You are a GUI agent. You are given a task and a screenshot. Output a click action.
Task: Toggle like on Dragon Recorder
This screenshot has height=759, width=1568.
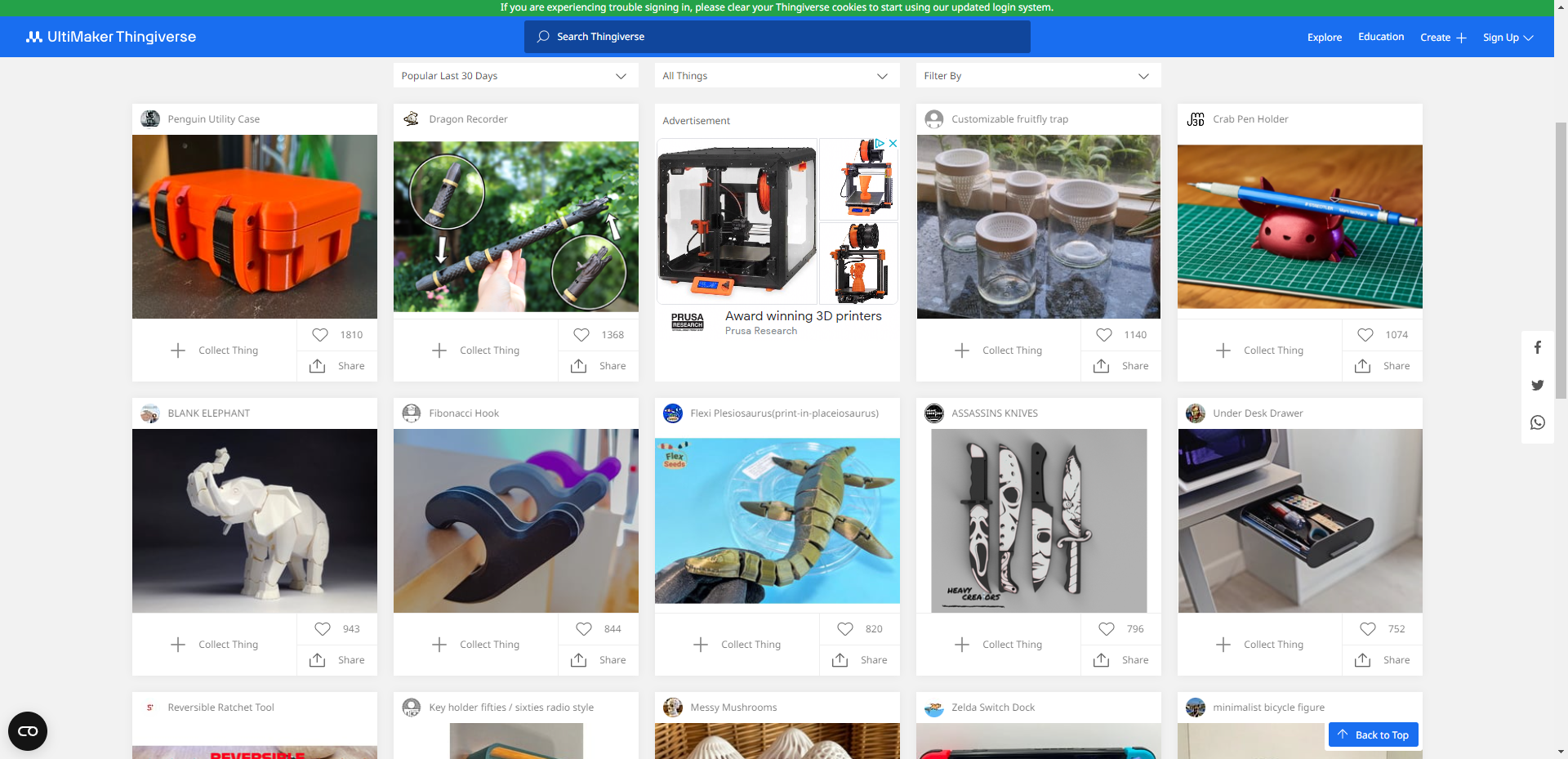(581, 335)
